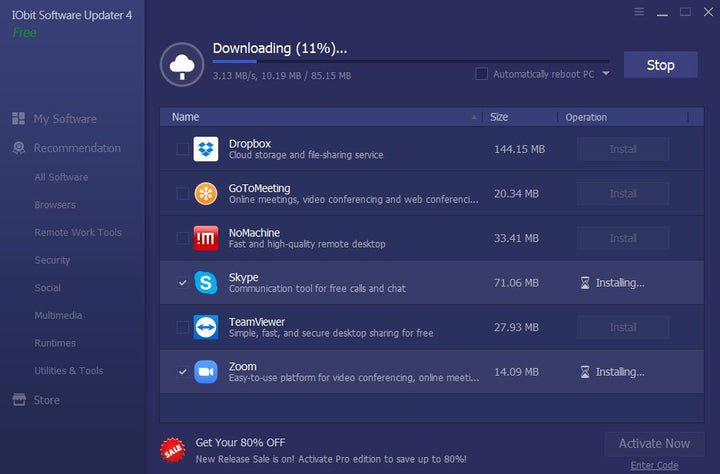Uncheck the Skype checkbox
Viewport: 720px width, 474px height.
tap(181, 283)
